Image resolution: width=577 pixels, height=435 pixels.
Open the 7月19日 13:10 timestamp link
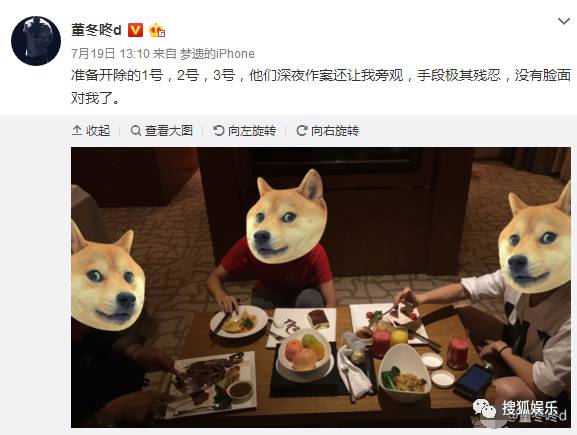point(110,54)
